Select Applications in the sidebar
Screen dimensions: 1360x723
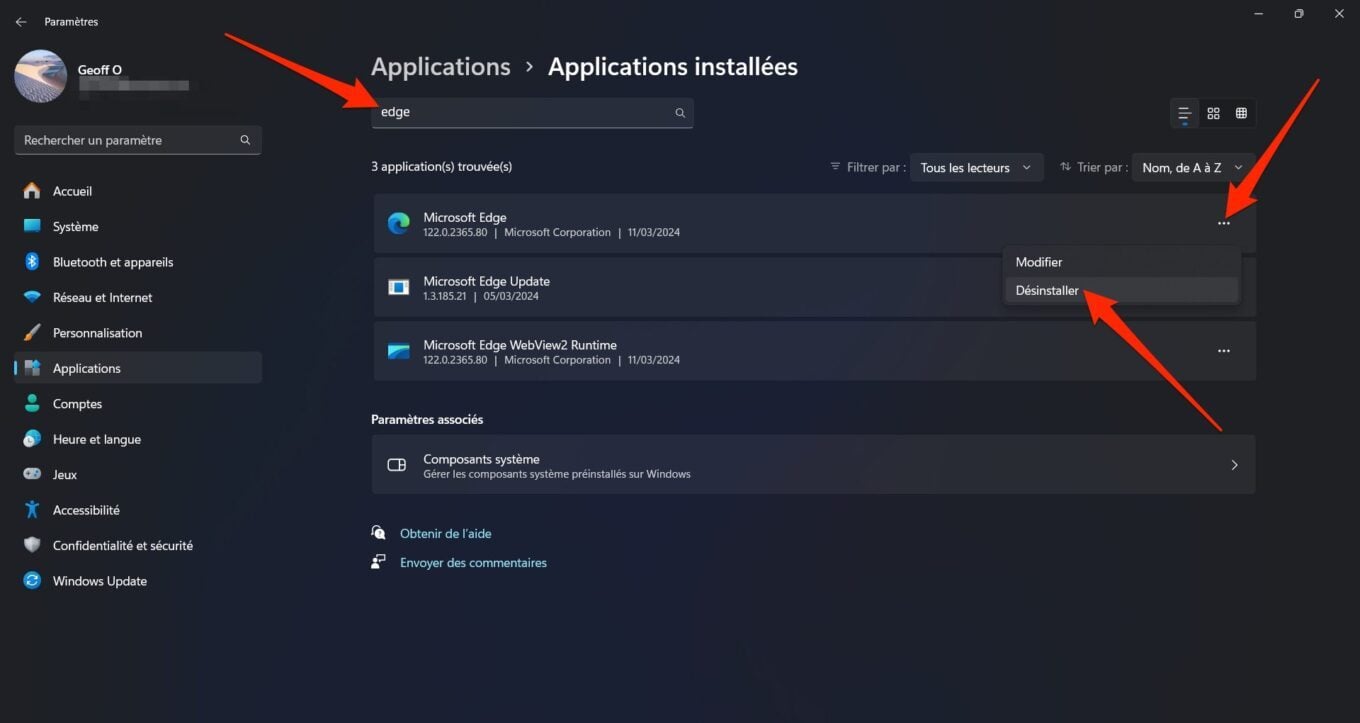point(138,368)
